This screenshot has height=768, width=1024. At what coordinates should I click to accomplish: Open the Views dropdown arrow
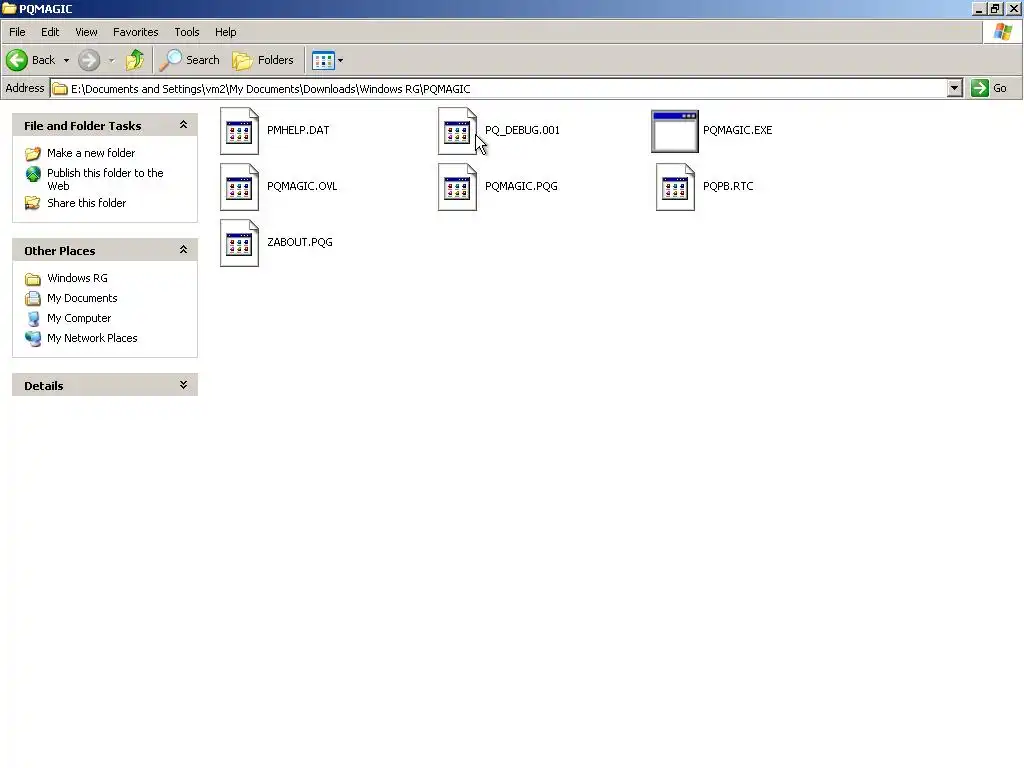coord(340,60)
